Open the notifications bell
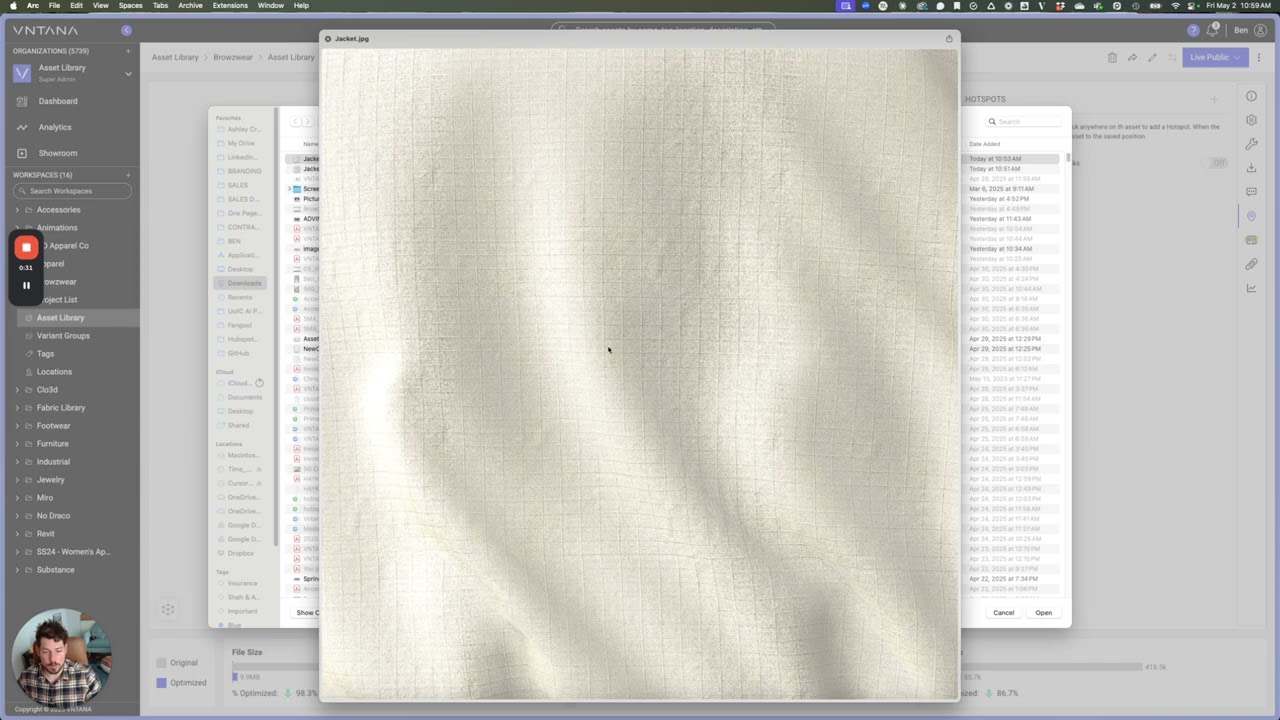 click(x=1212, y=30)
